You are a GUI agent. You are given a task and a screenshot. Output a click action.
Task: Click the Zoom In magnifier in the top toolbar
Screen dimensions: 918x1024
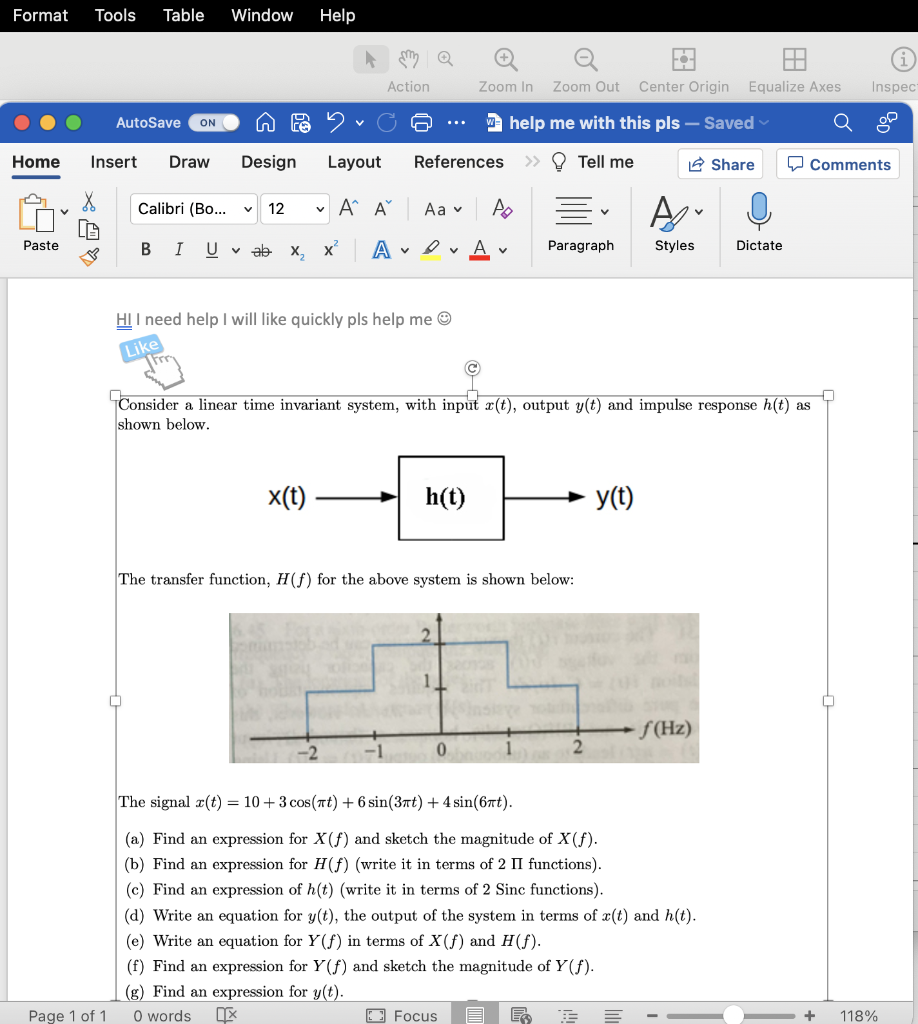(x=505, y=60)
